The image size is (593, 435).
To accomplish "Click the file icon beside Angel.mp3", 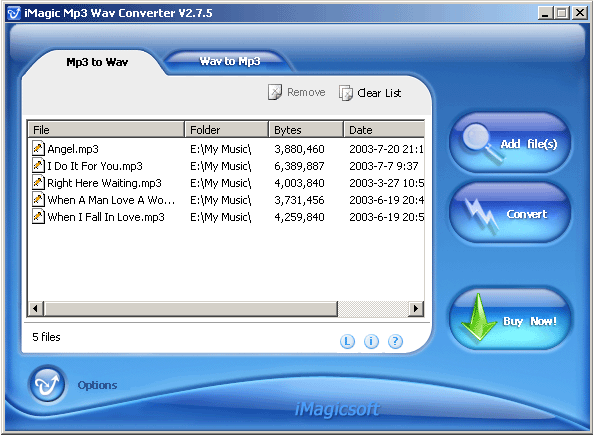I will (x=38, y=148).
